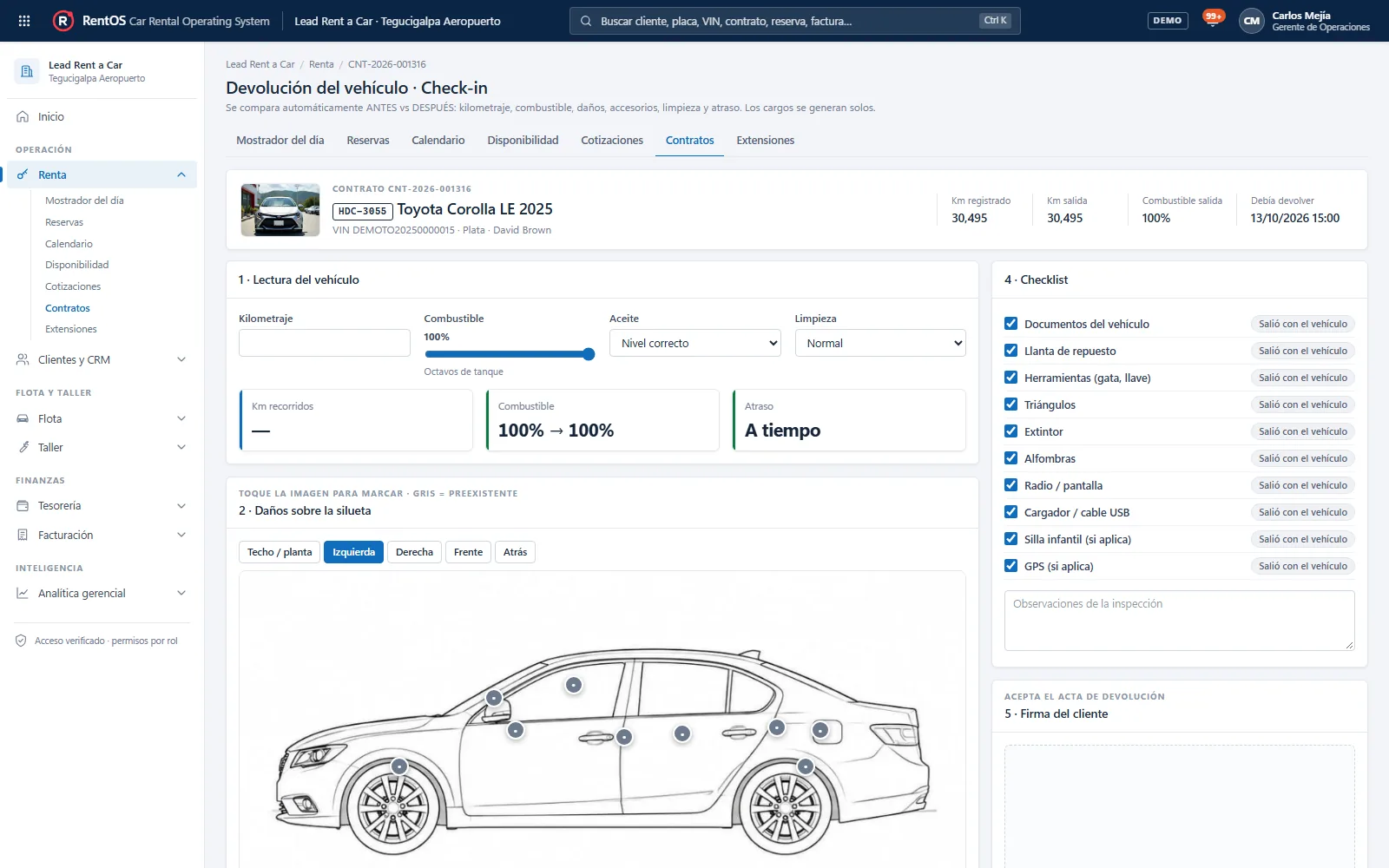This screenshot has width=1389, height=868.
Task: Mark damage point on front wheel
Action: click(399, 766)
